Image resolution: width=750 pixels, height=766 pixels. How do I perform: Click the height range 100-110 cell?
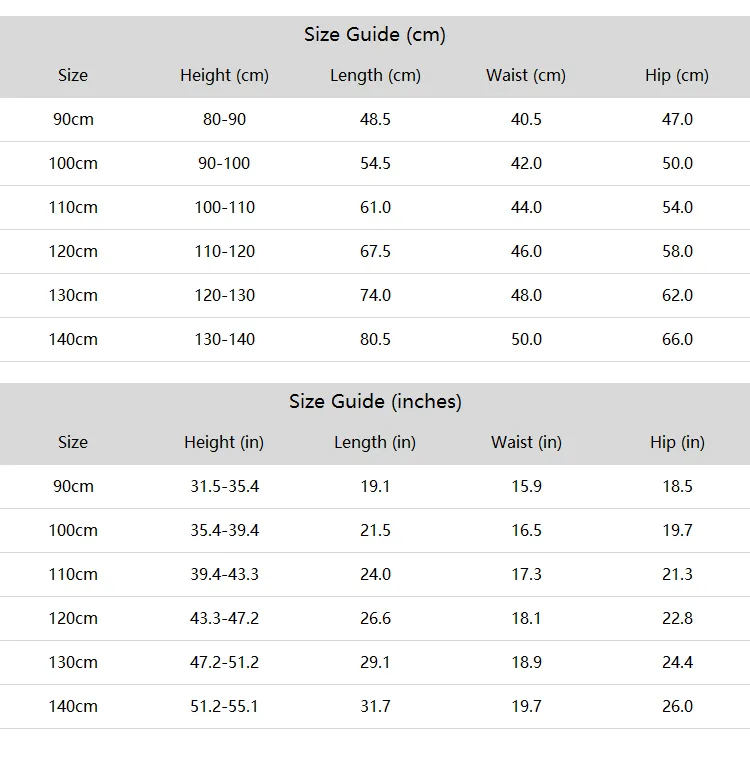pos(225,207)
